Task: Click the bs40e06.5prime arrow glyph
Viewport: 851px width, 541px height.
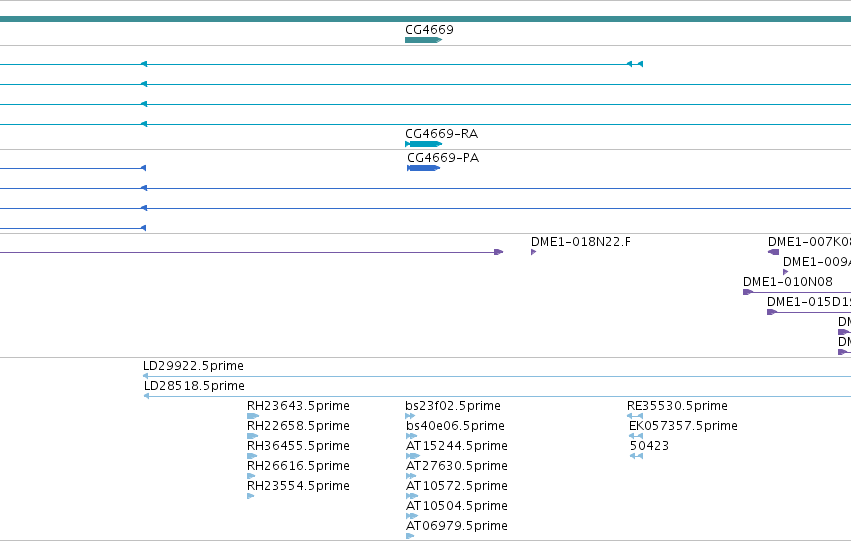Action: pyautogui.click(x=412, y=436)
